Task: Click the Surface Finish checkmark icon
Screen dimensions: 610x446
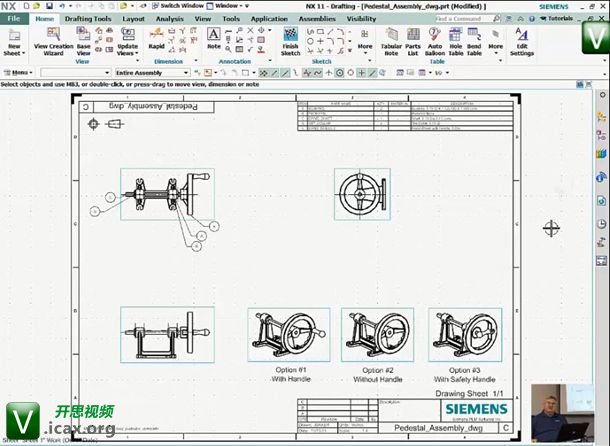Action: click(250, 49)
